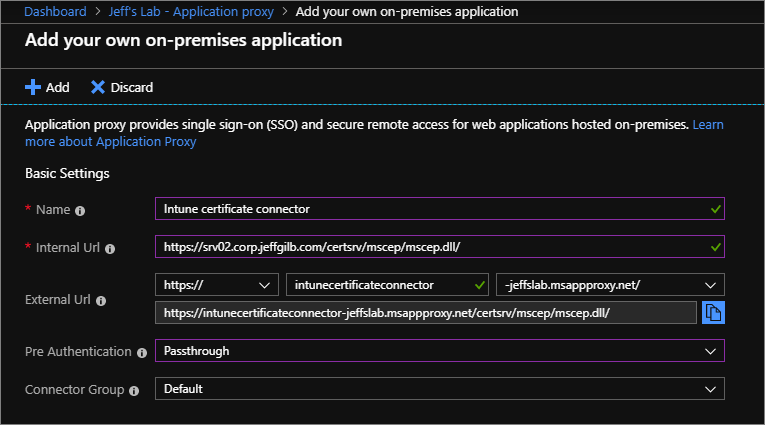Click into the Internal Url field

(440, 247)
